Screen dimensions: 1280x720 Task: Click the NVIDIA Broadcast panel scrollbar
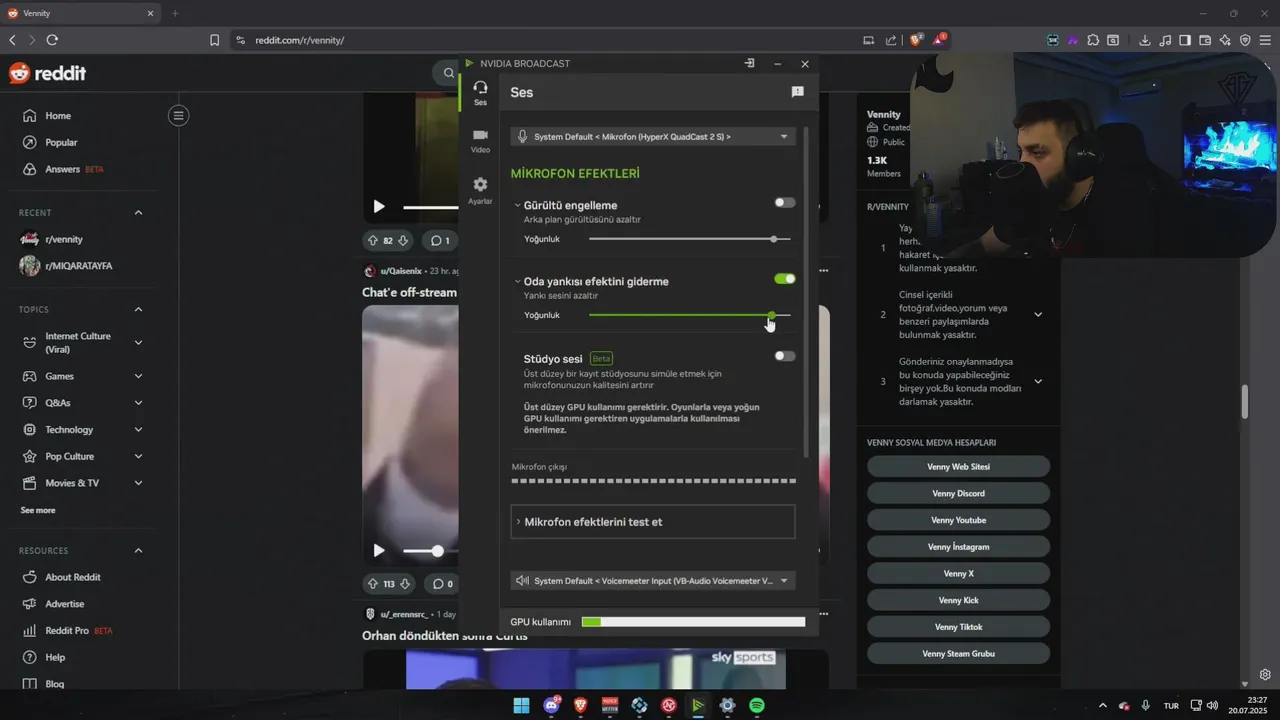coord(806,290)
